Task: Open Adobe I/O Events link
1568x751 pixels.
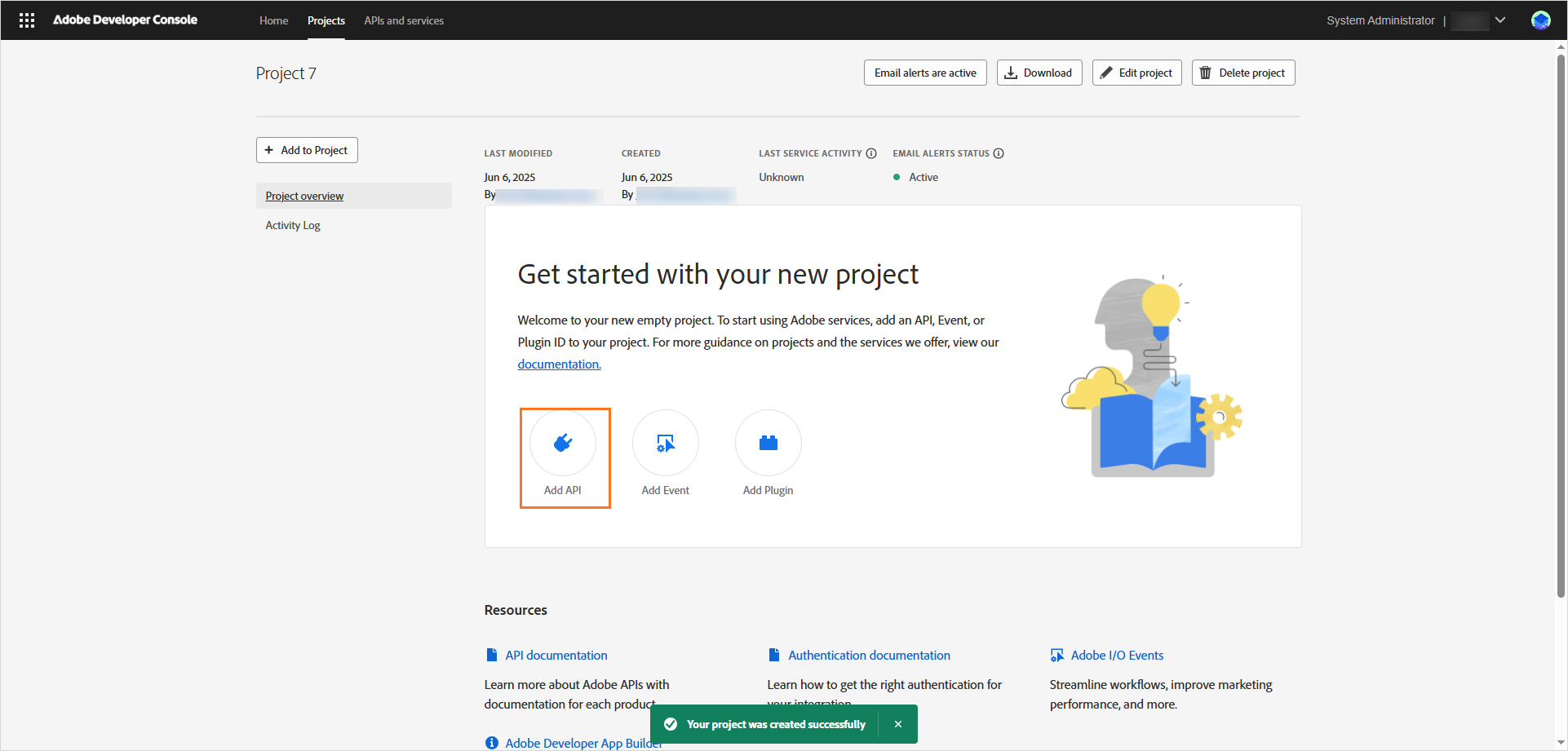Action: click(x=1117, y=655)
